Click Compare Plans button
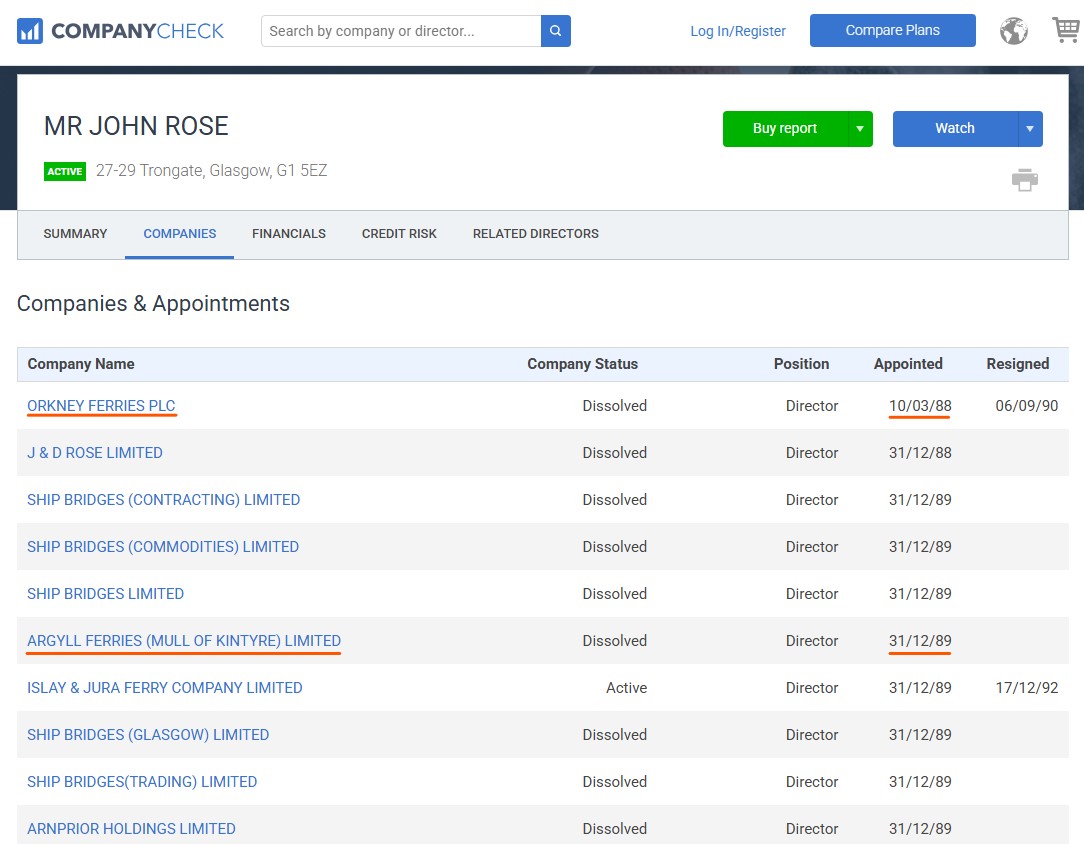This screenshot has width=1084, height=844. 893,30
